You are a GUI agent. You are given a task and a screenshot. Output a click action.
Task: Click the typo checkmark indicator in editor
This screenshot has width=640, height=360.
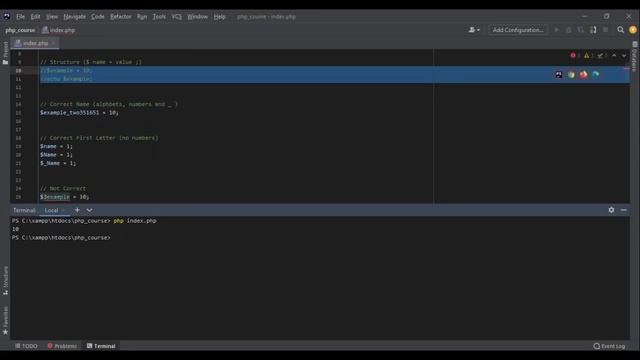tap(602, 55)
